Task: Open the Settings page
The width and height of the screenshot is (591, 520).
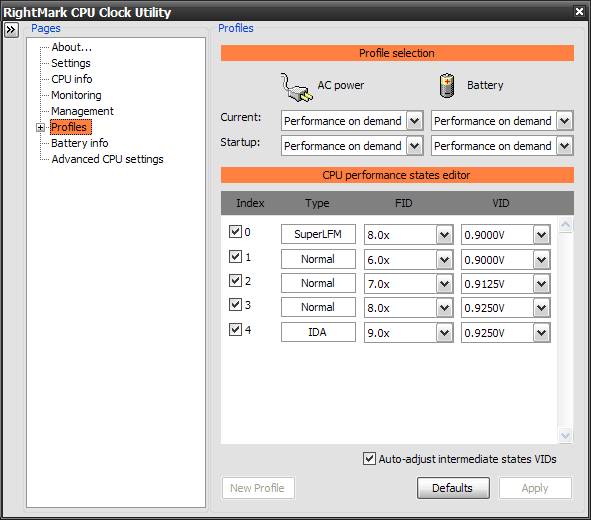Action: click(x=71, y=63)
